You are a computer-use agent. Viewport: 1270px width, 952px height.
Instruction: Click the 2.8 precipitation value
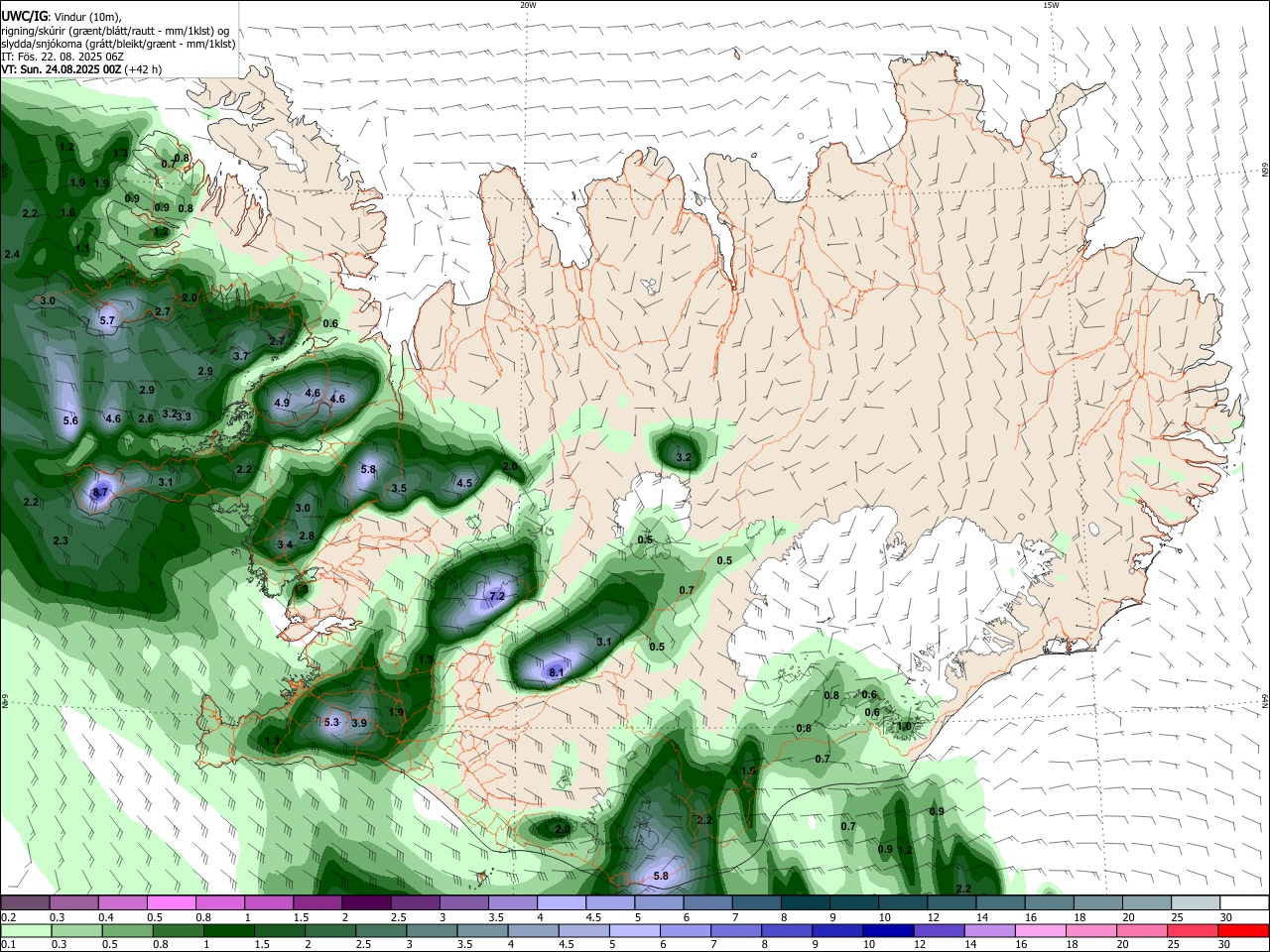307,535
